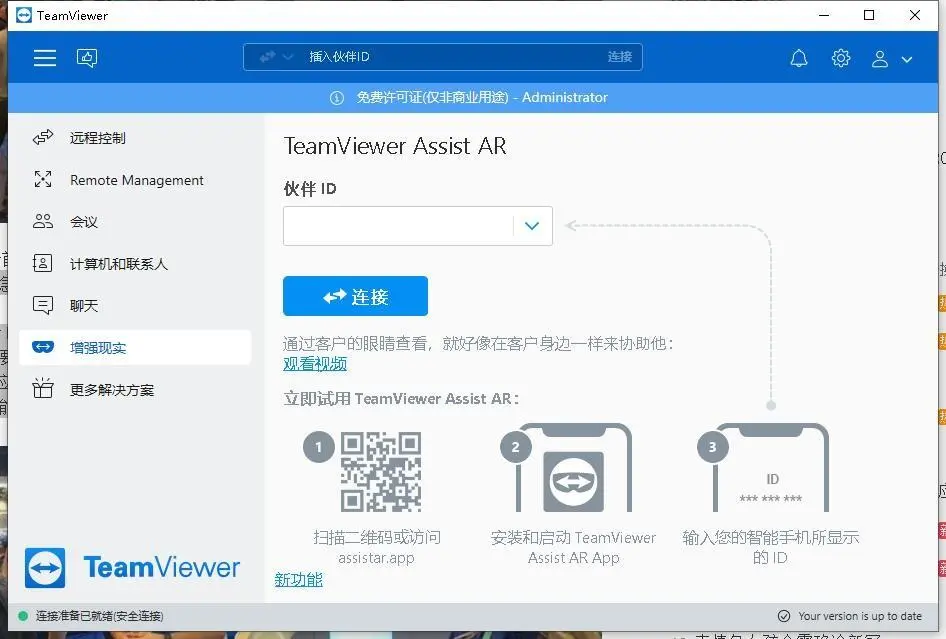The image size is (946, 639).
Task: Click the 新功能 link
Action: tap(297, 578)
